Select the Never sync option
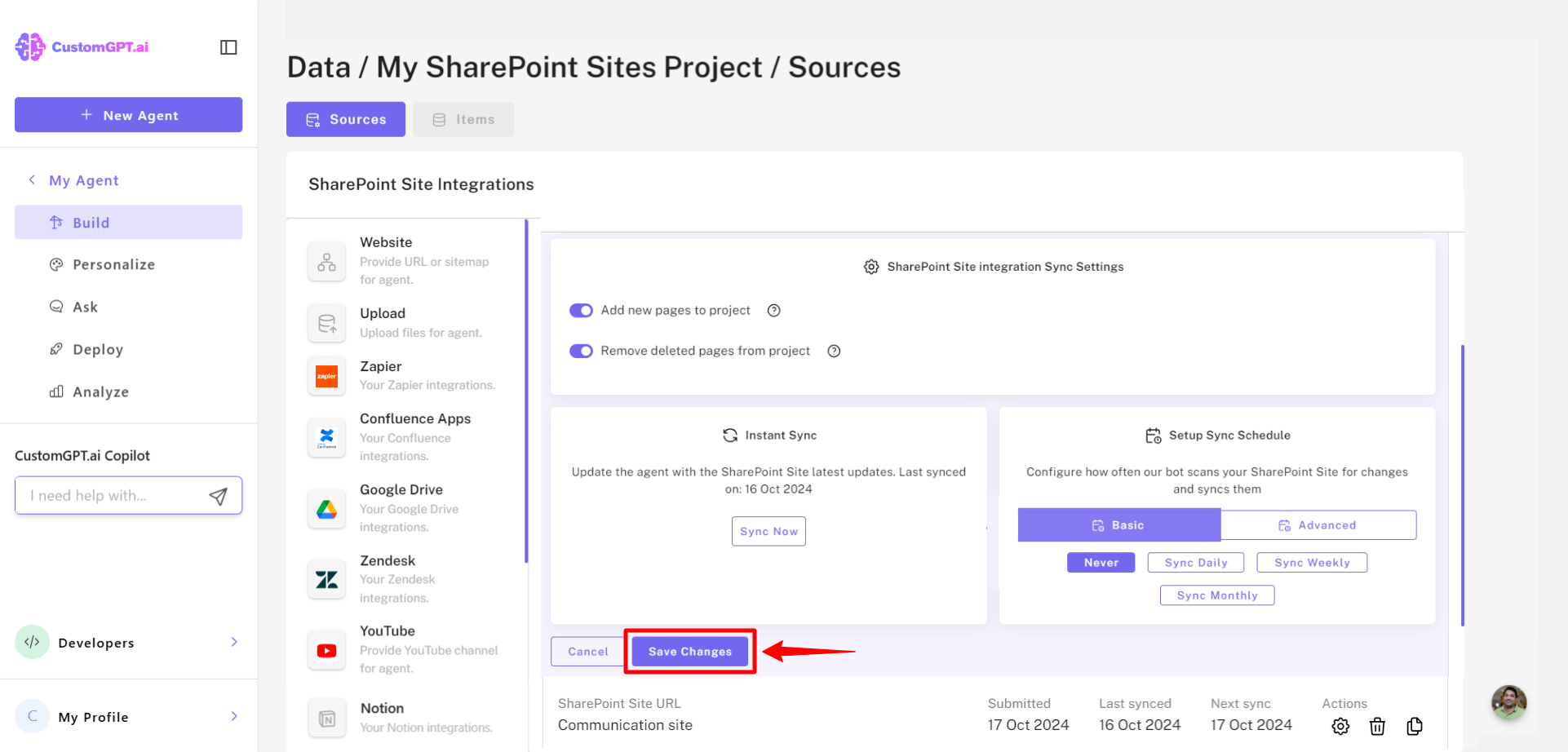The width and height of the screenshot is (1568, 752). click(x=1101, y=562)
